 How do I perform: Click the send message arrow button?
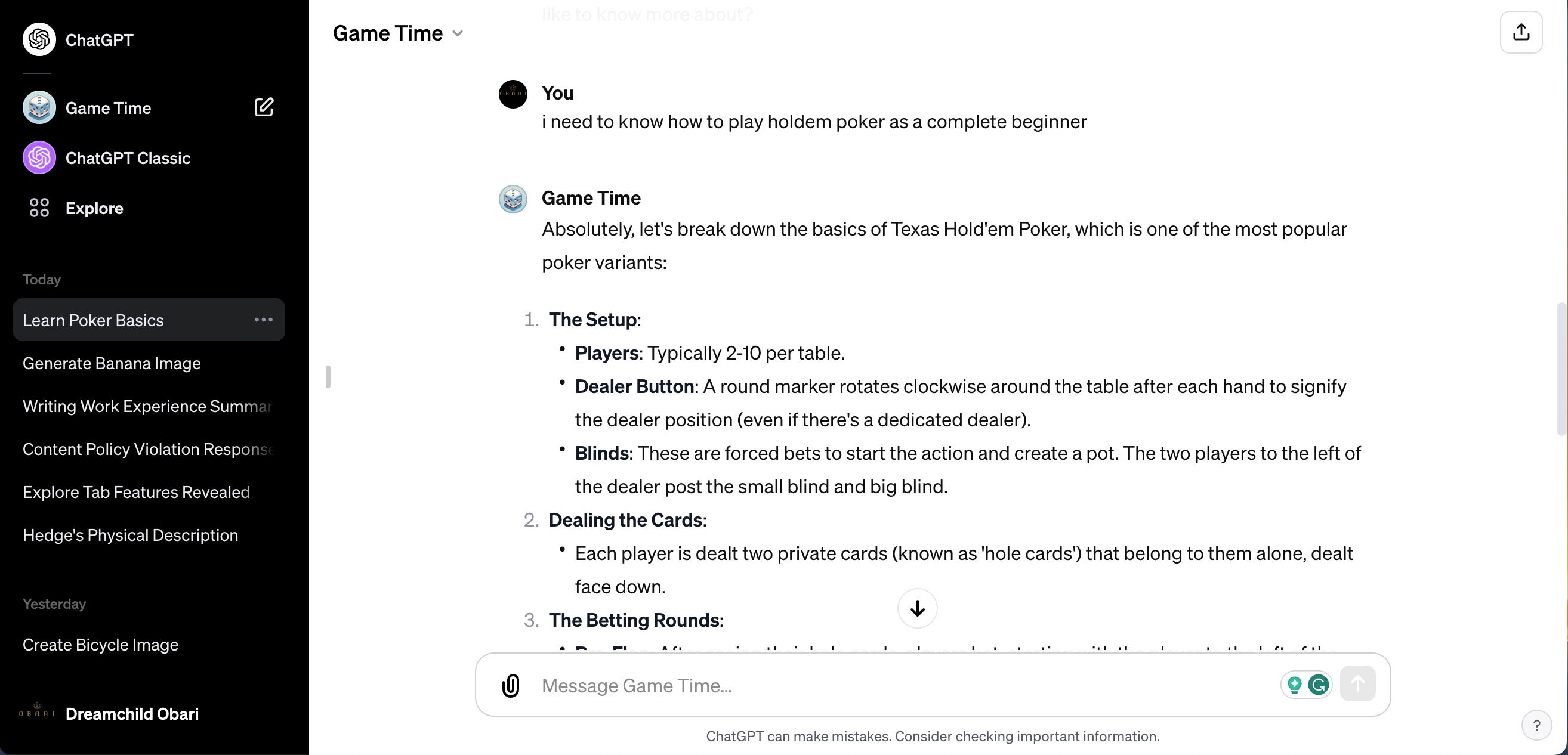(x=1357, y=683)
